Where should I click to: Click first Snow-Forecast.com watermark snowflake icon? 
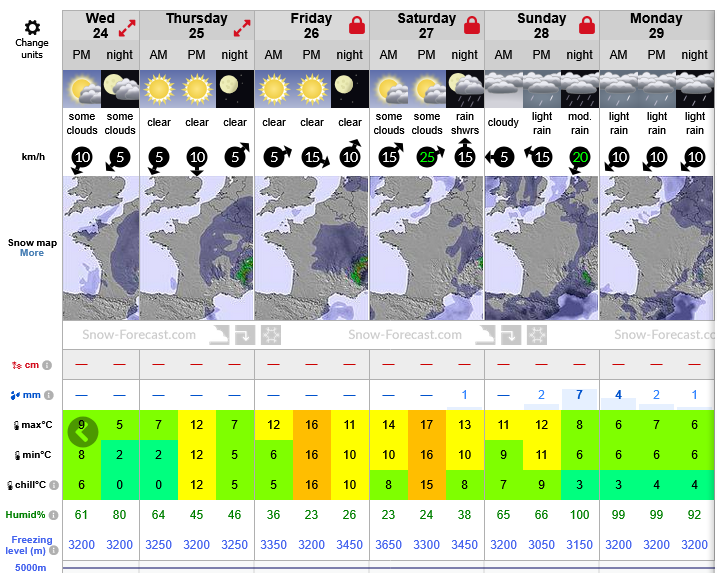[271, 335]
